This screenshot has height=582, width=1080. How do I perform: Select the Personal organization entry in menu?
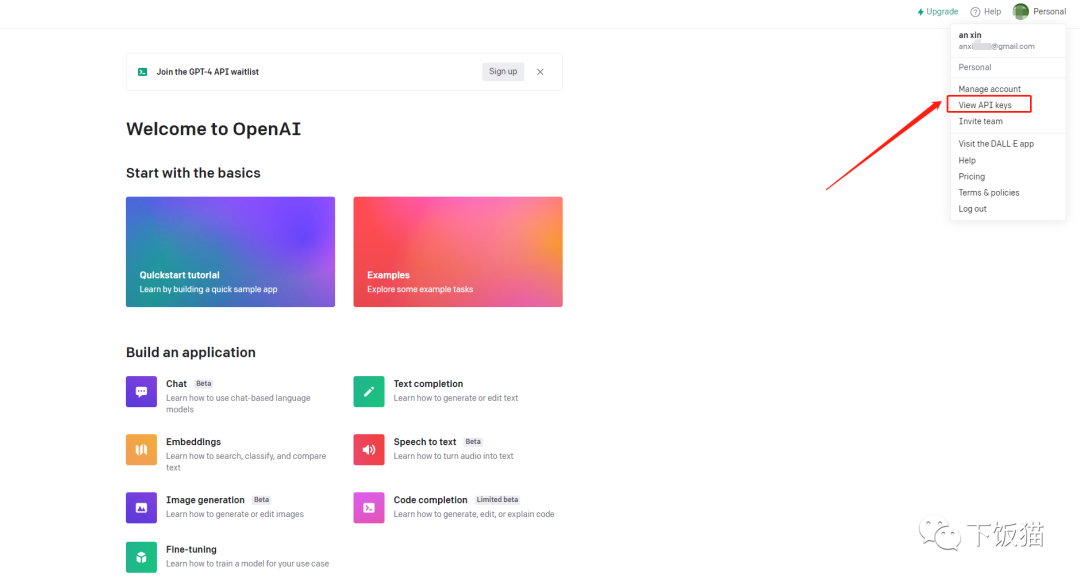975,67
